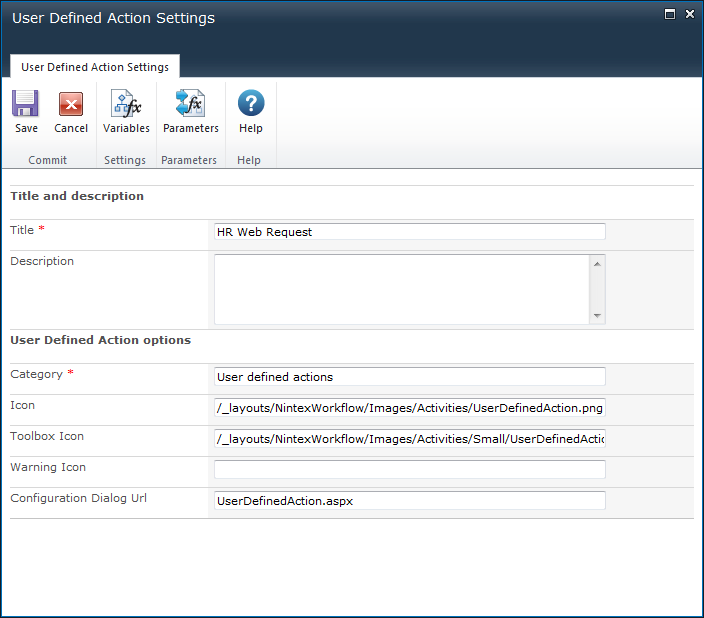This screenshot has width=704, height=618.
Task: Open the Parameters fx icon
Action: [x=190, y=102]
